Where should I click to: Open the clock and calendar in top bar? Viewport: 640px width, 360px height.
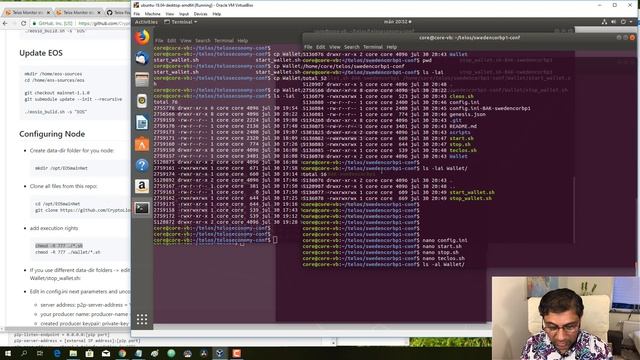point(398,22)
